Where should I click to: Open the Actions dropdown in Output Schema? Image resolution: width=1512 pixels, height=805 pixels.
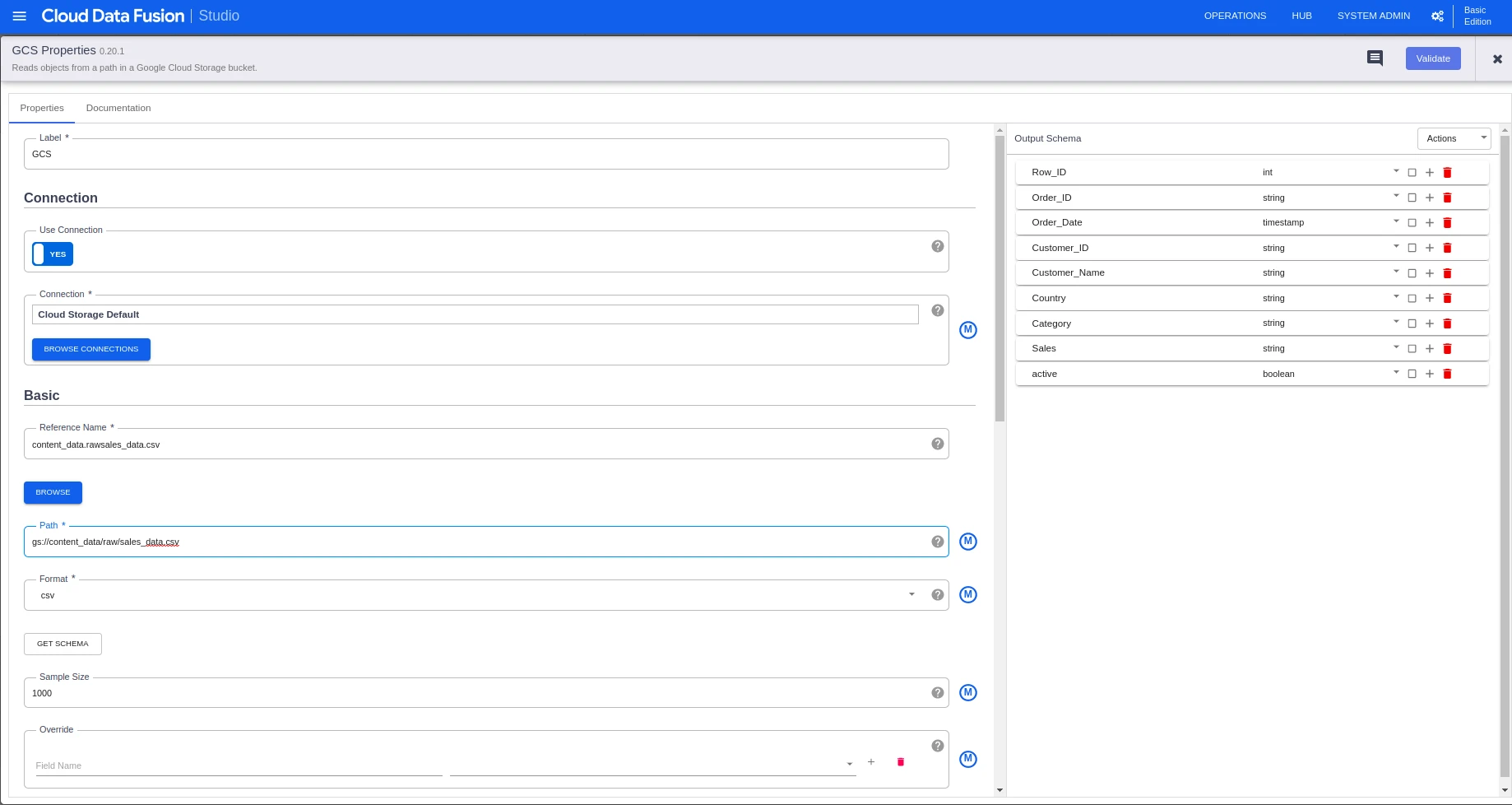(1454, 138)
